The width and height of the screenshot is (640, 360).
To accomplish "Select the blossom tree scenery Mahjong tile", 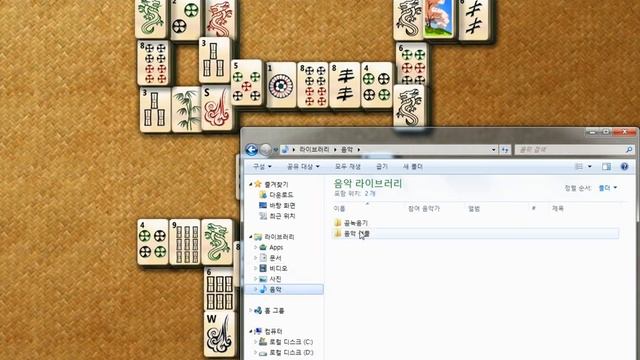I will pyautogui.click(x=440, y=19).
